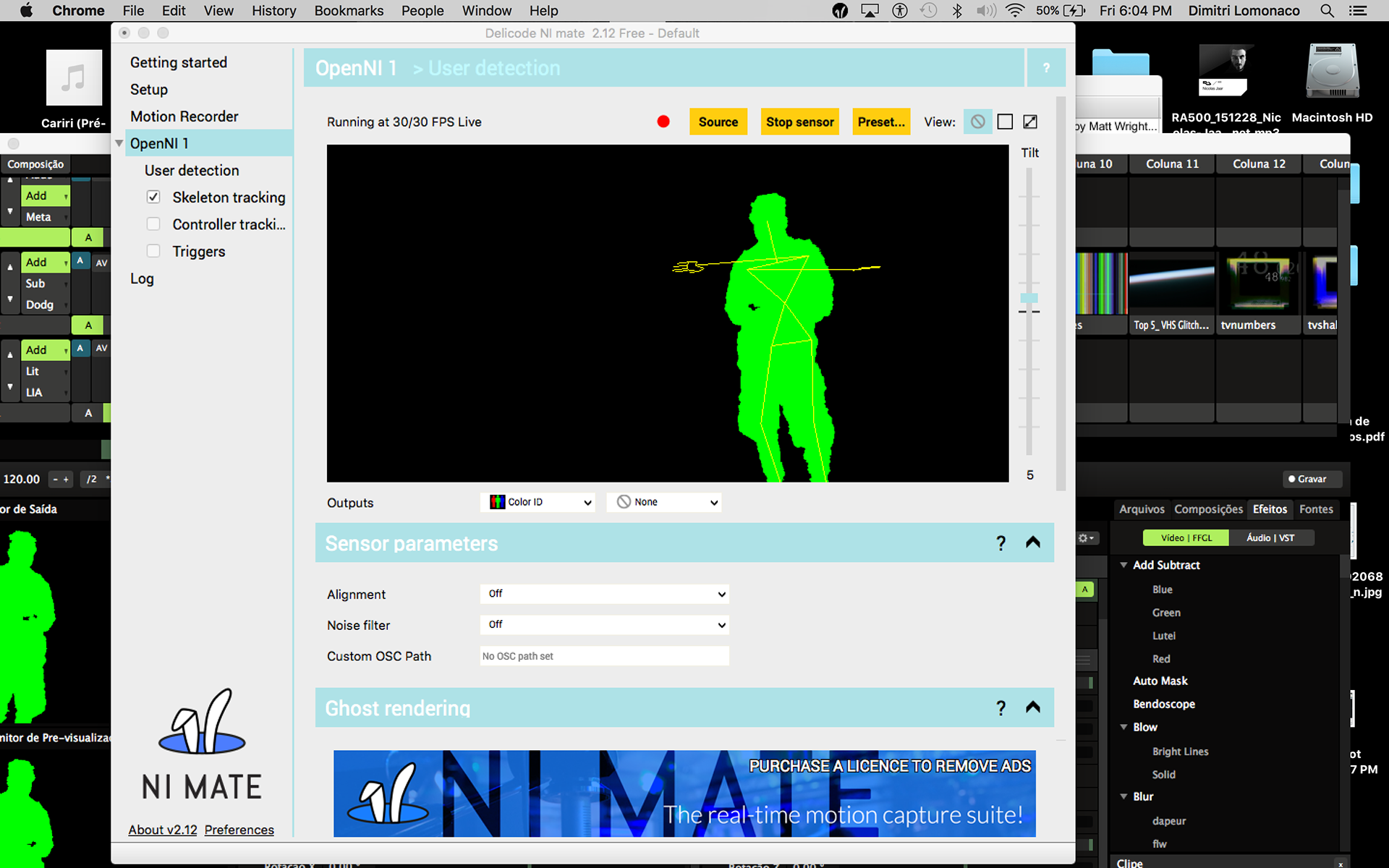Click the Tilt slider handle
The height and width of the screenshot is (868, 1389).
pos(1029,298)
